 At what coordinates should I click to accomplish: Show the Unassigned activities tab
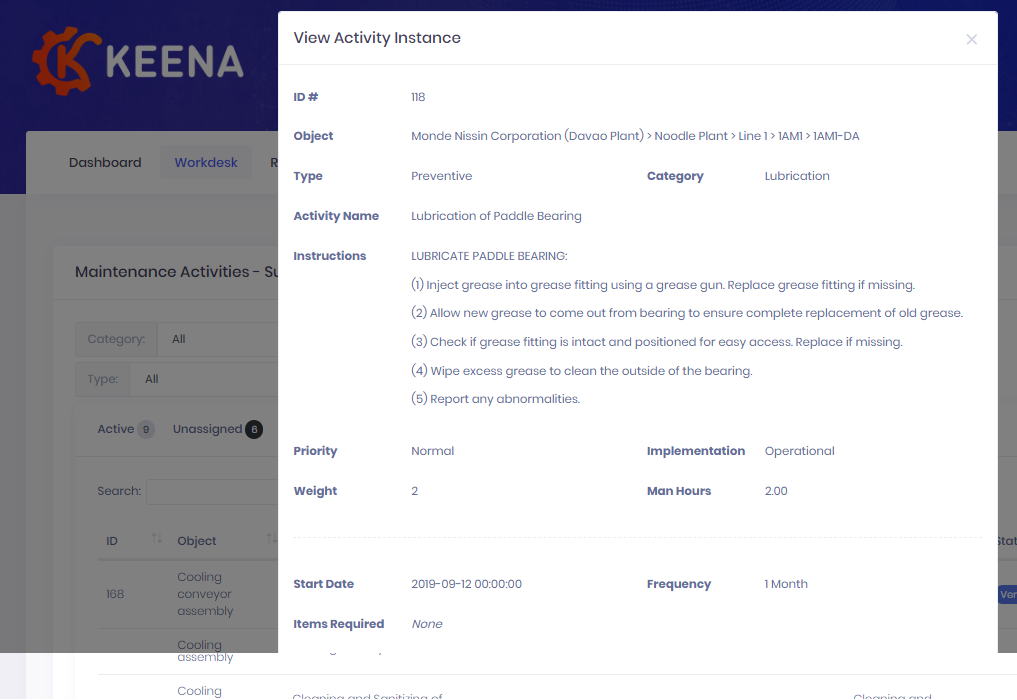coord(208,429)
